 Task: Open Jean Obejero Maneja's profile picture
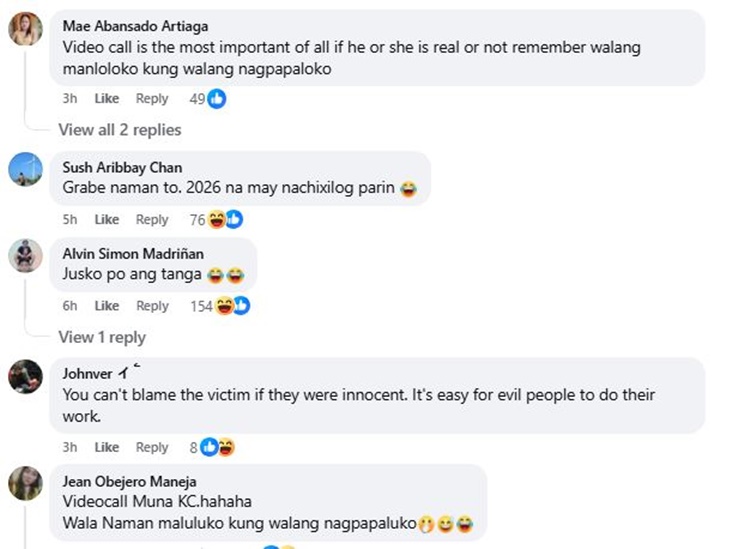[x=25, y=483]
